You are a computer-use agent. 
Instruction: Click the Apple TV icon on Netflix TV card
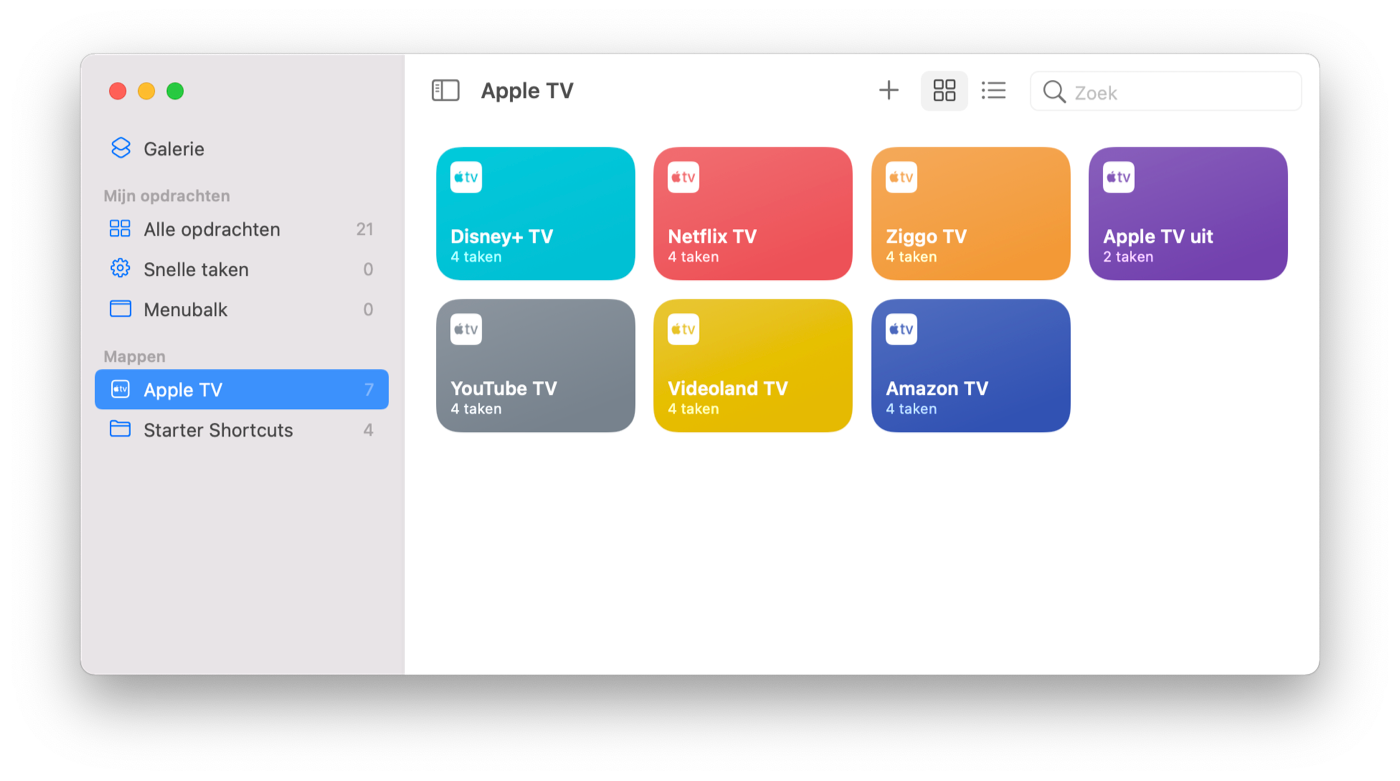click(x=683, y=177)
